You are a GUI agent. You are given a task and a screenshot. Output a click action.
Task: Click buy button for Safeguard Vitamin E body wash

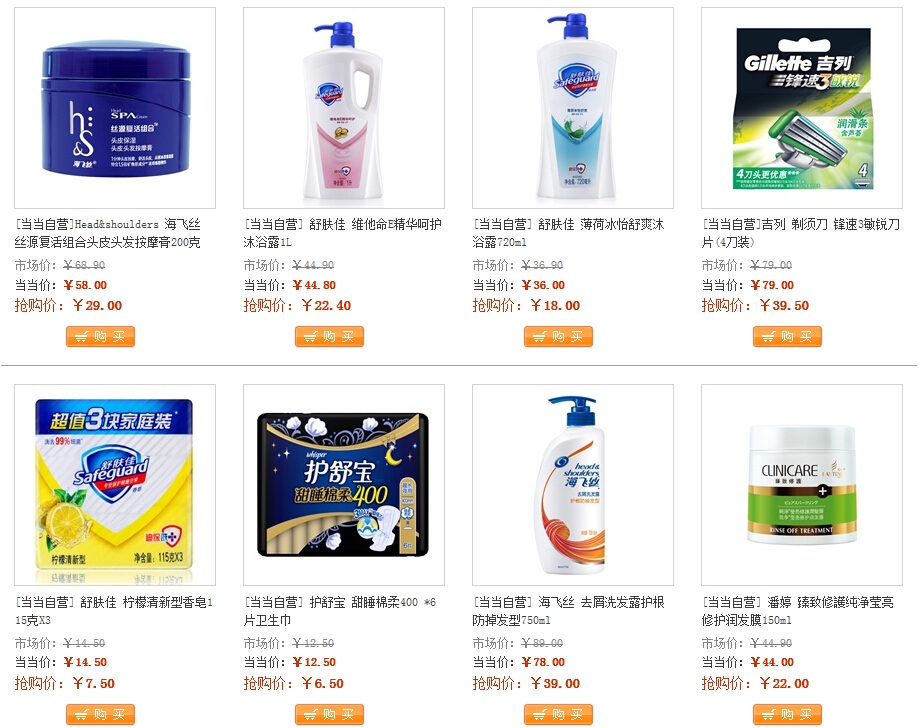click(x=329, y=336)
